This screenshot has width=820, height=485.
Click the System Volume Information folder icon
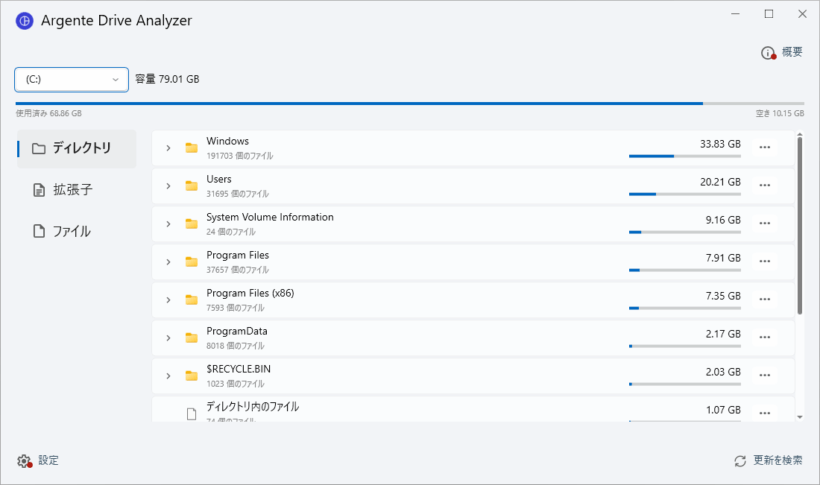click(191, 224)
